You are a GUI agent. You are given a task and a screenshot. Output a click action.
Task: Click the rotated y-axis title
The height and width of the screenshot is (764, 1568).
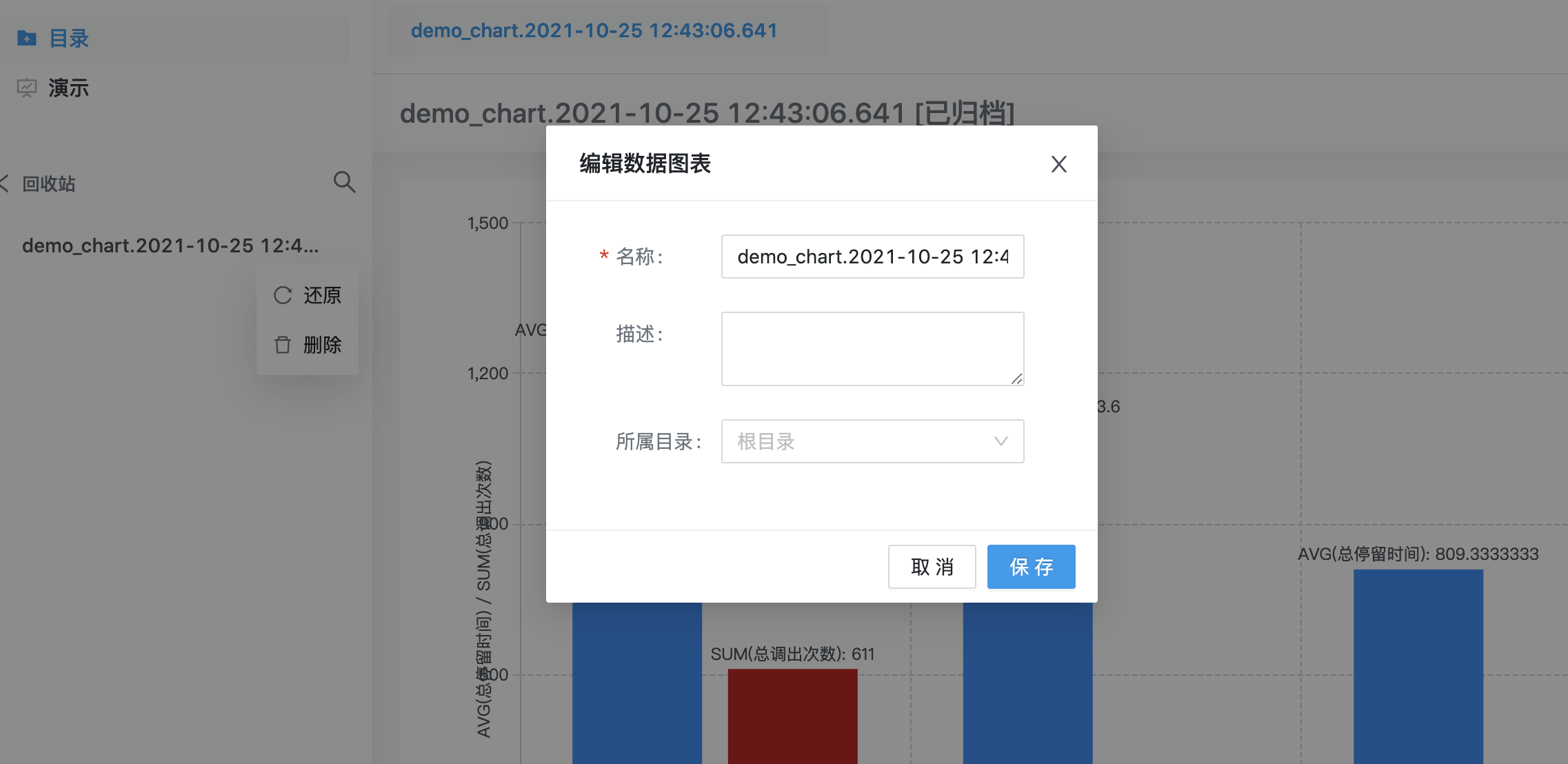[x=484, y=599]
